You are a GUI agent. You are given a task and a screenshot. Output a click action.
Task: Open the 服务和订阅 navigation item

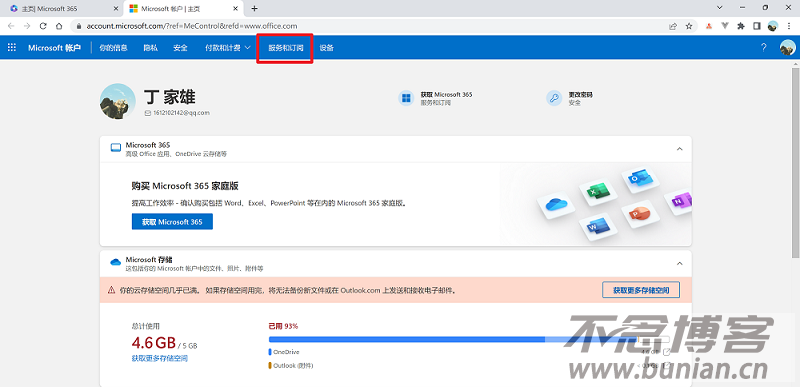tap(286, 48)
